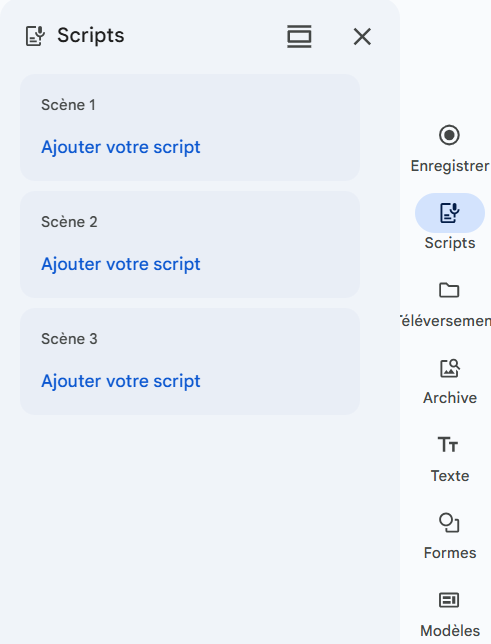This screenshot has height=644, width=491.
Task: Toggle the scene view layout icon
Action: [299, 37]
